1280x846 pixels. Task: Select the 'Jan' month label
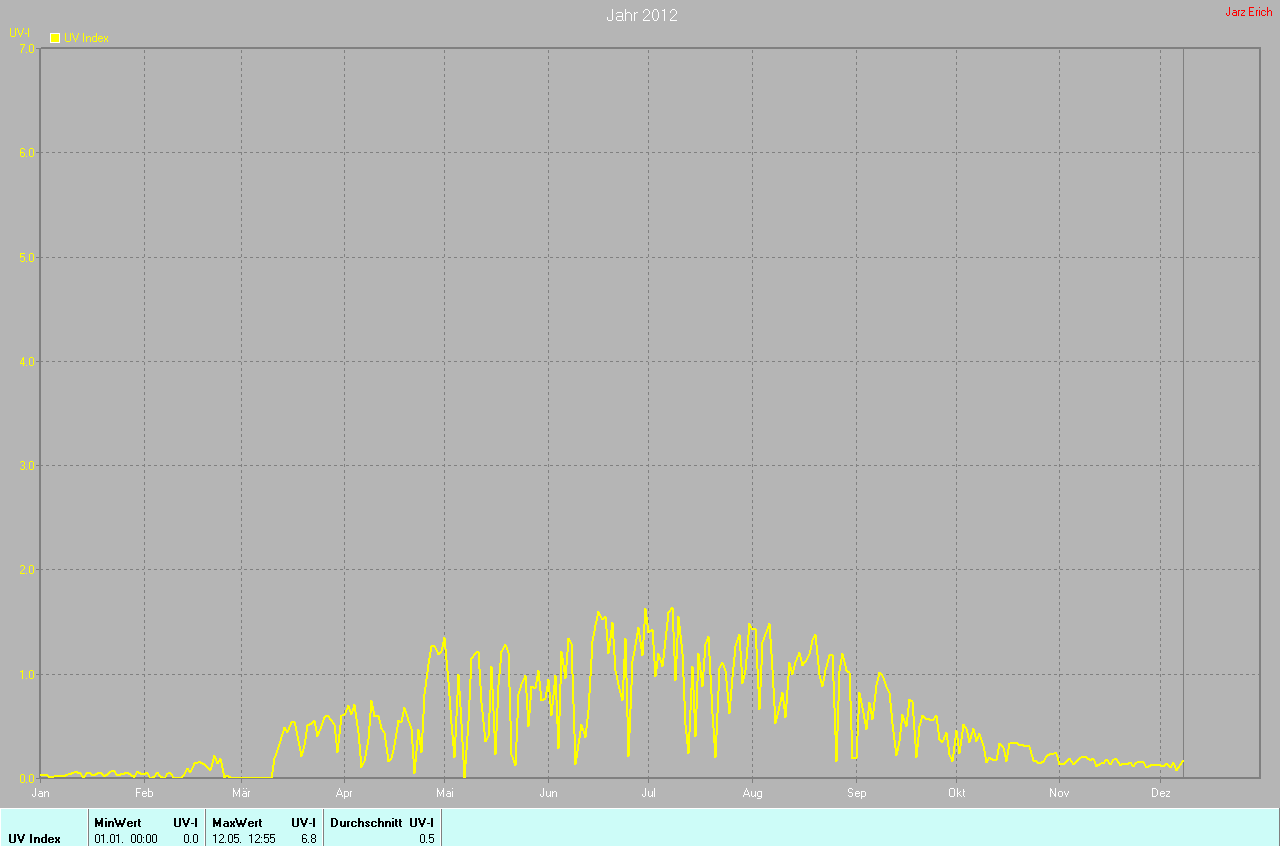[x=41, y=793]
